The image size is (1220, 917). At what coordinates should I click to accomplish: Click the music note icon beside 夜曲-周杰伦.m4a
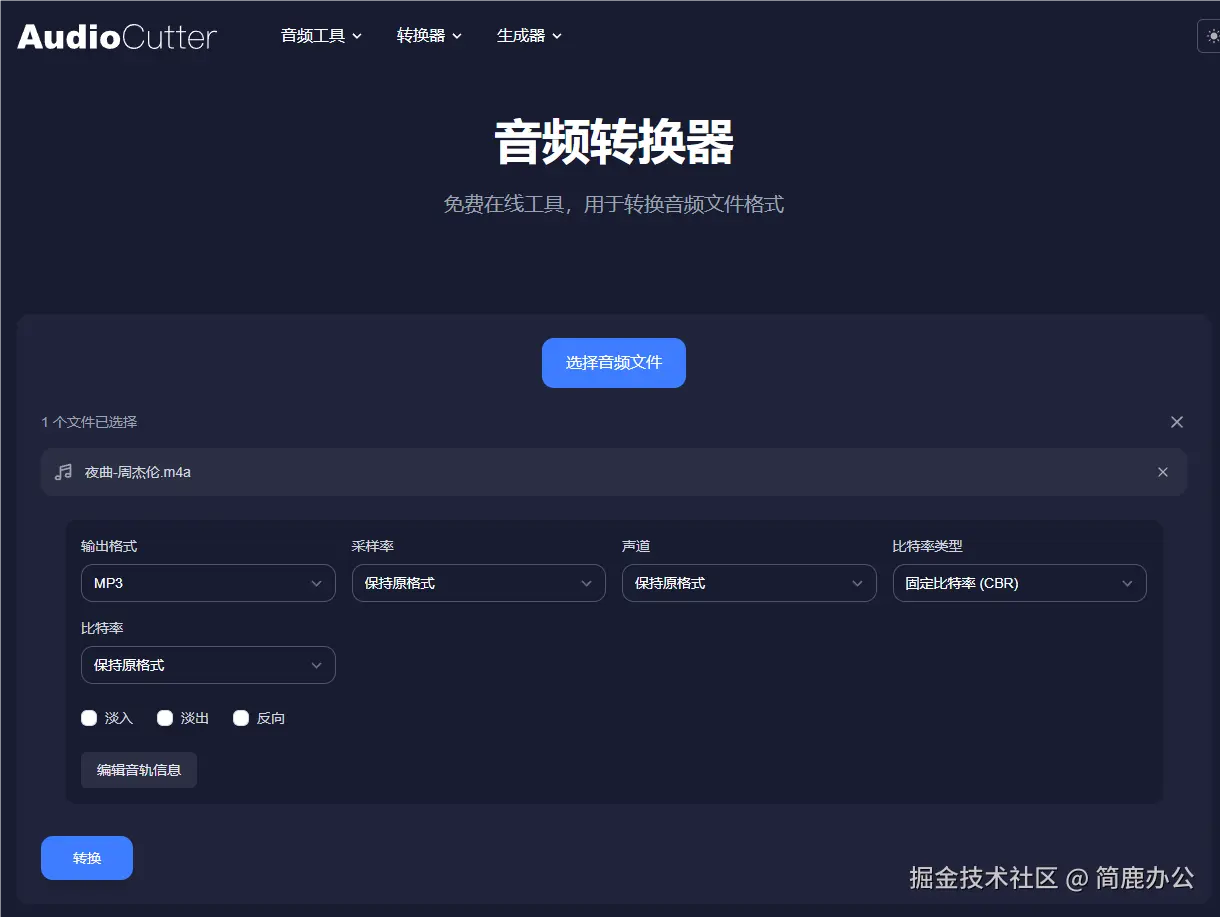(x=63, y=472)
